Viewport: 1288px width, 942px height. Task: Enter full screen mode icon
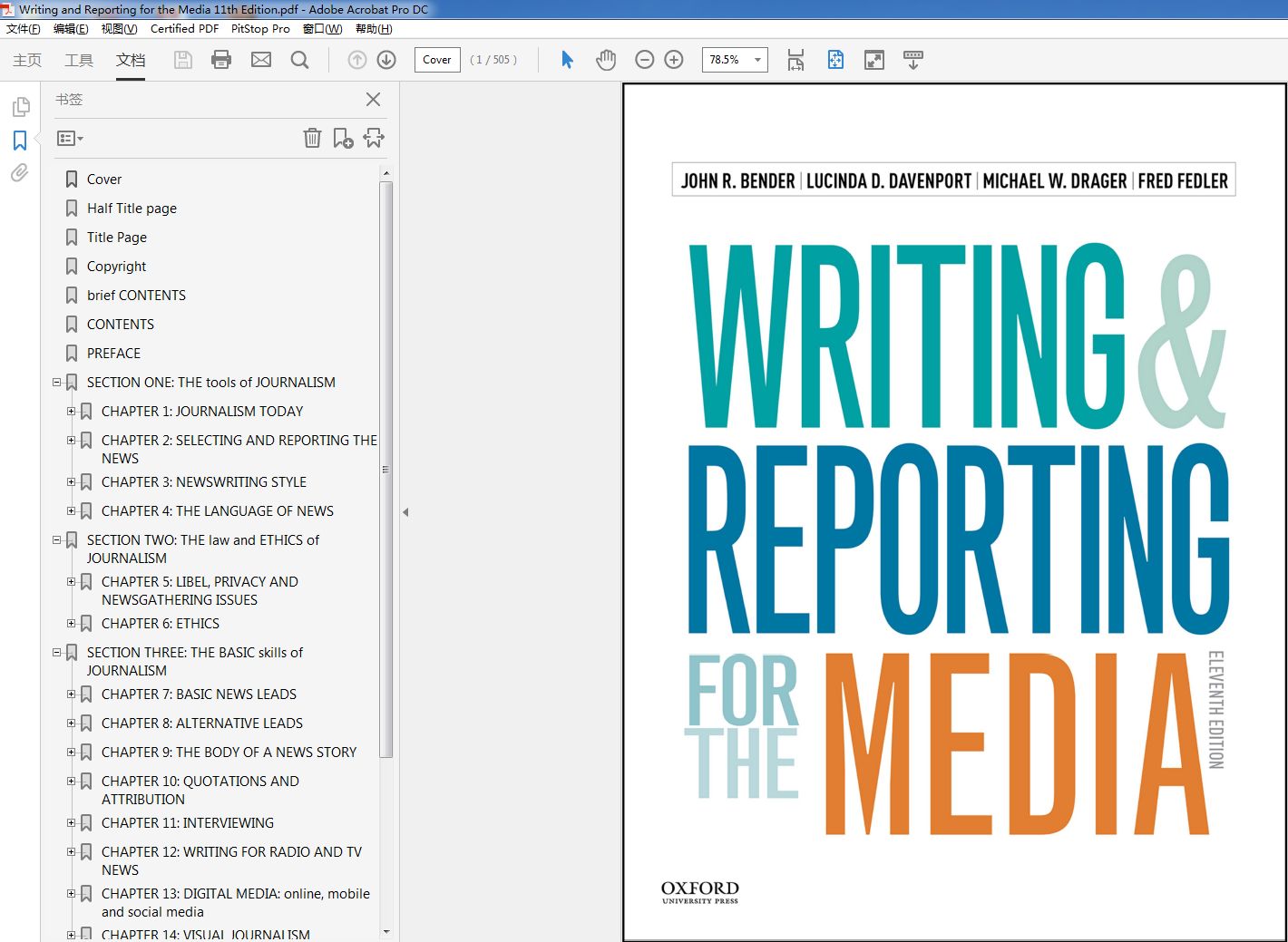[874, 60]
